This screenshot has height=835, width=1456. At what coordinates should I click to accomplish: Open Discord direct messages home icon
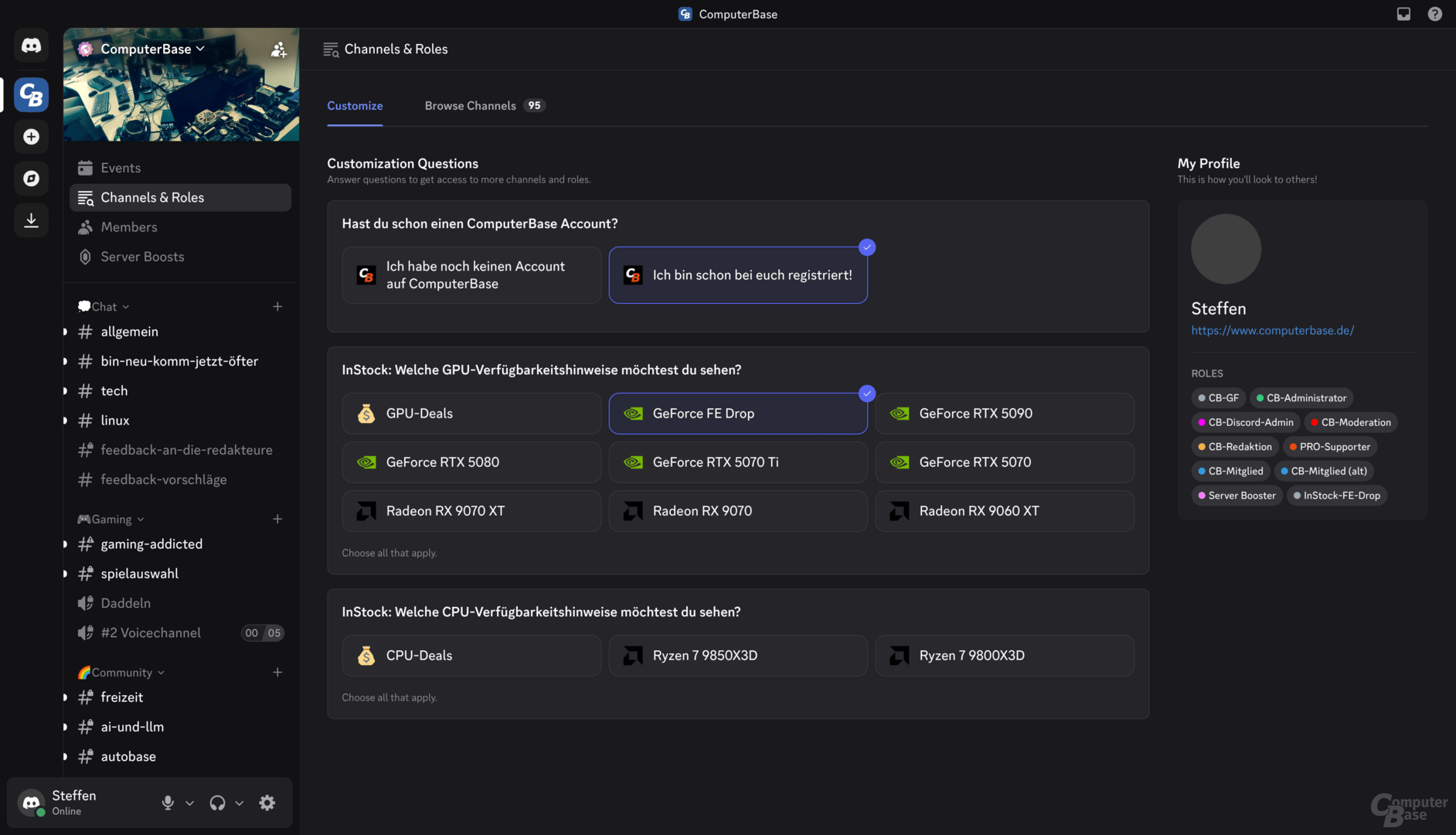[x=31, y=45]
